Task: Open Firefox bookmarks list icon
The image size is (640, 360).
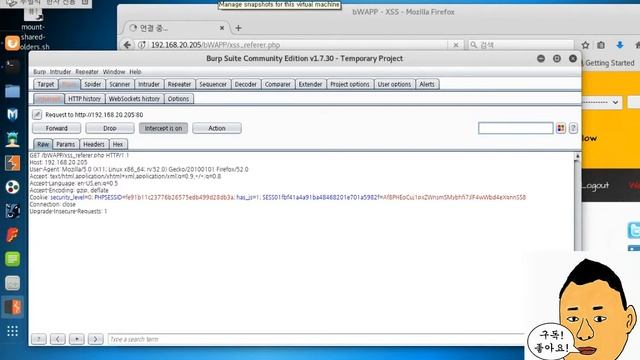Action: point(601,45)
